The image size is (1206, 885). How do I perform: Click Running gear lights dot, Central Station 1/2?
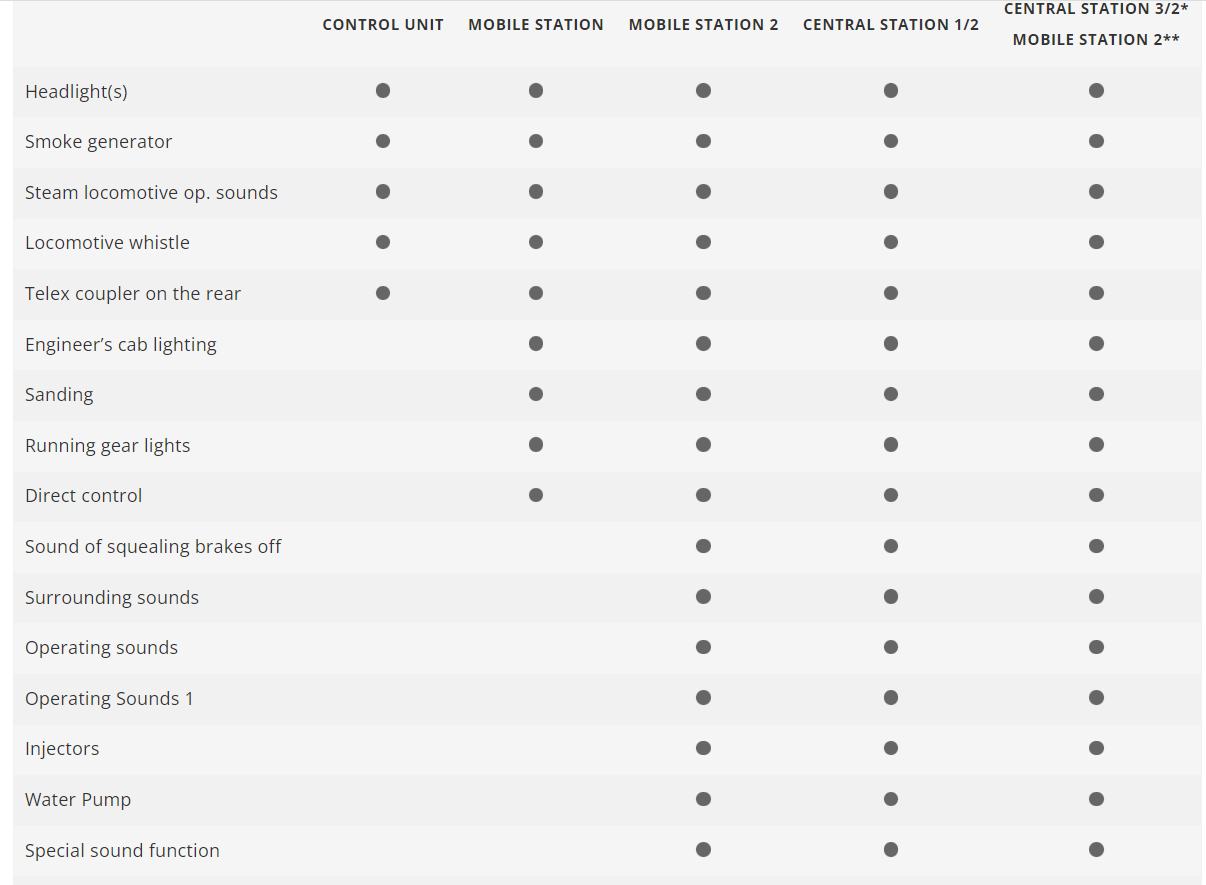(x=891, y=445)
